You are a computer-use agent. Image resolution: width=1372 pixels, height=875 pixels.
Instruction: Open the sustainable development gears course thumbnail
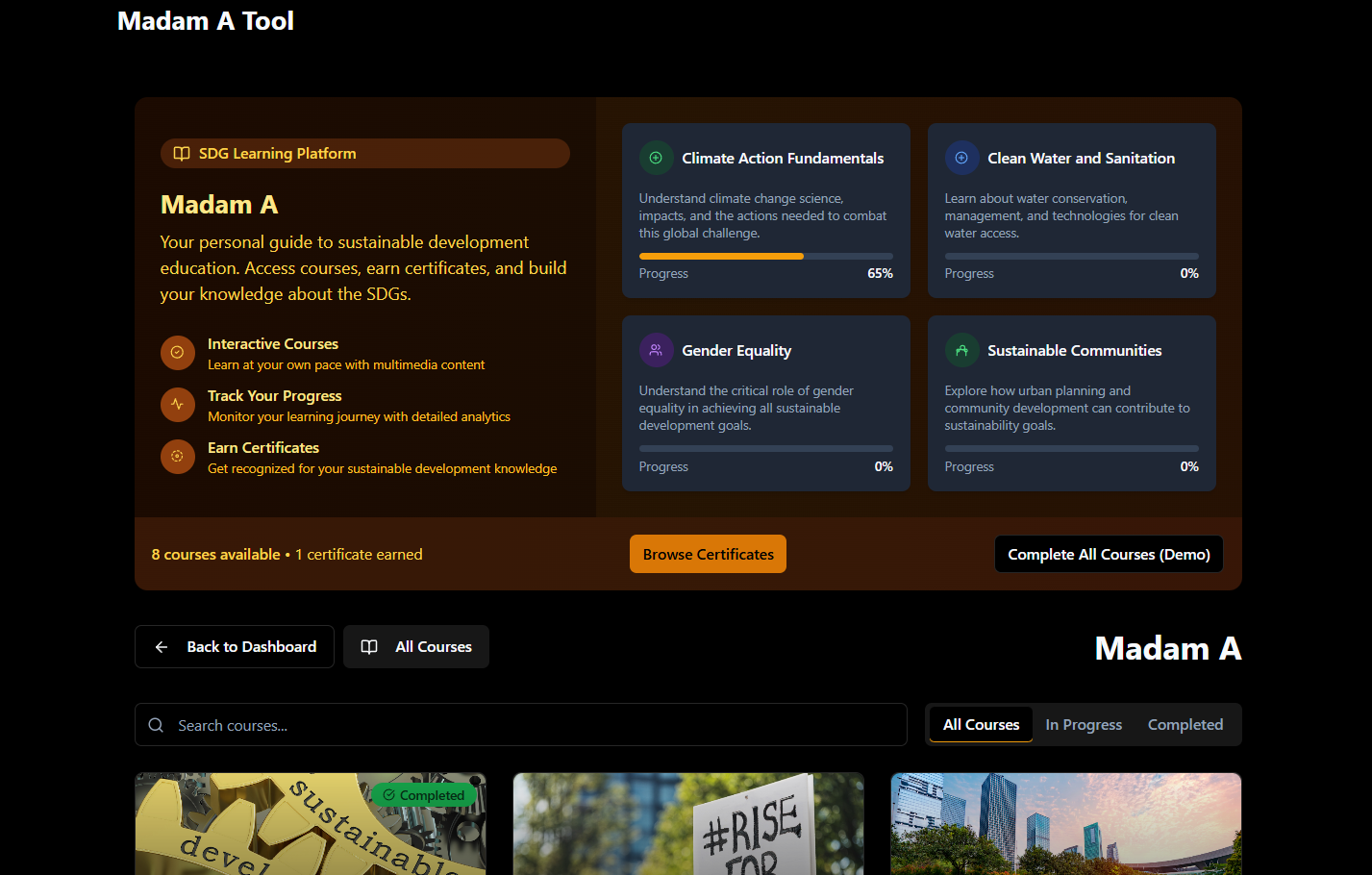click(x=311, y=824)
